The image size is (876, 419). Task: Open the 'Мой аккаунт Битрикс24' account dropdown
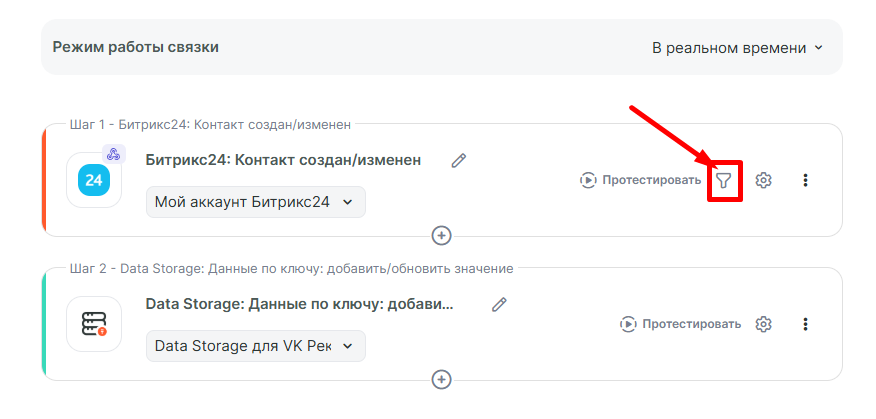(255, 202)
